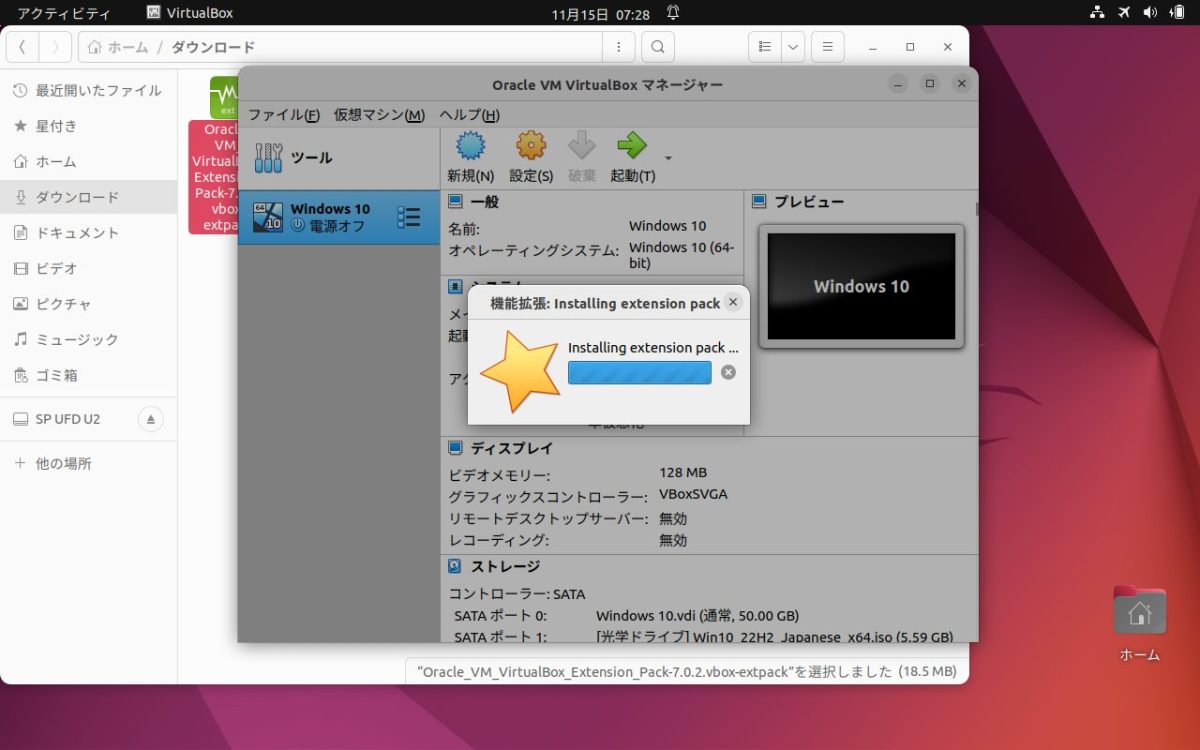The width and height of the screenshot is (1200, 750).
Task: Eject the SP UFD U2 drive
Action: click(x=151, y=419)
